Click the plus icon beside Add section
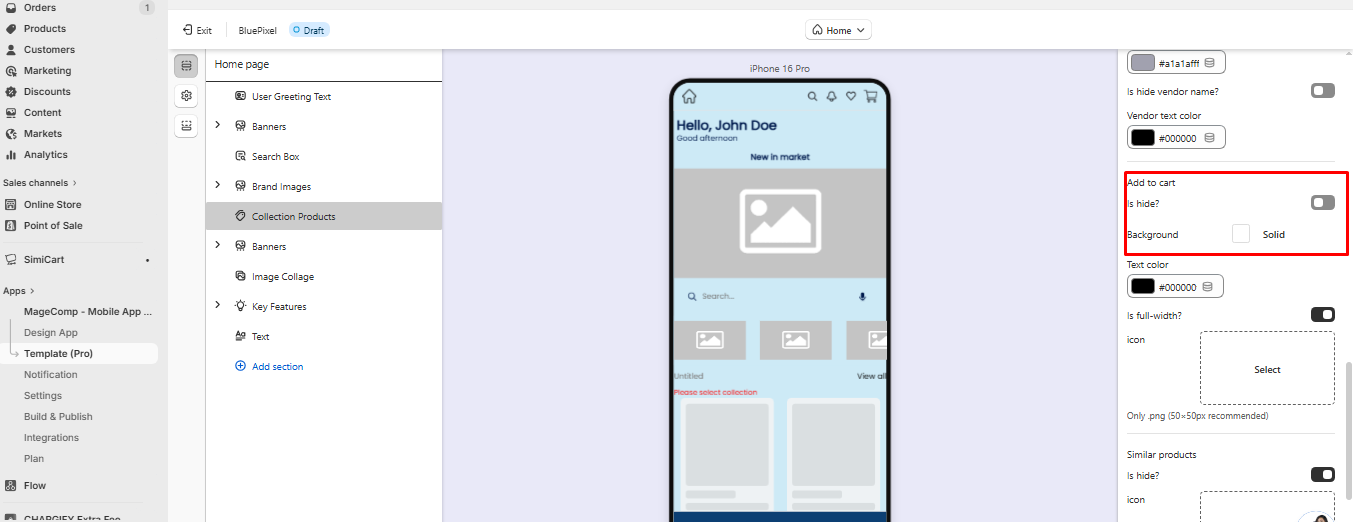Viewport: 1353px width, 522px height. 240,367
